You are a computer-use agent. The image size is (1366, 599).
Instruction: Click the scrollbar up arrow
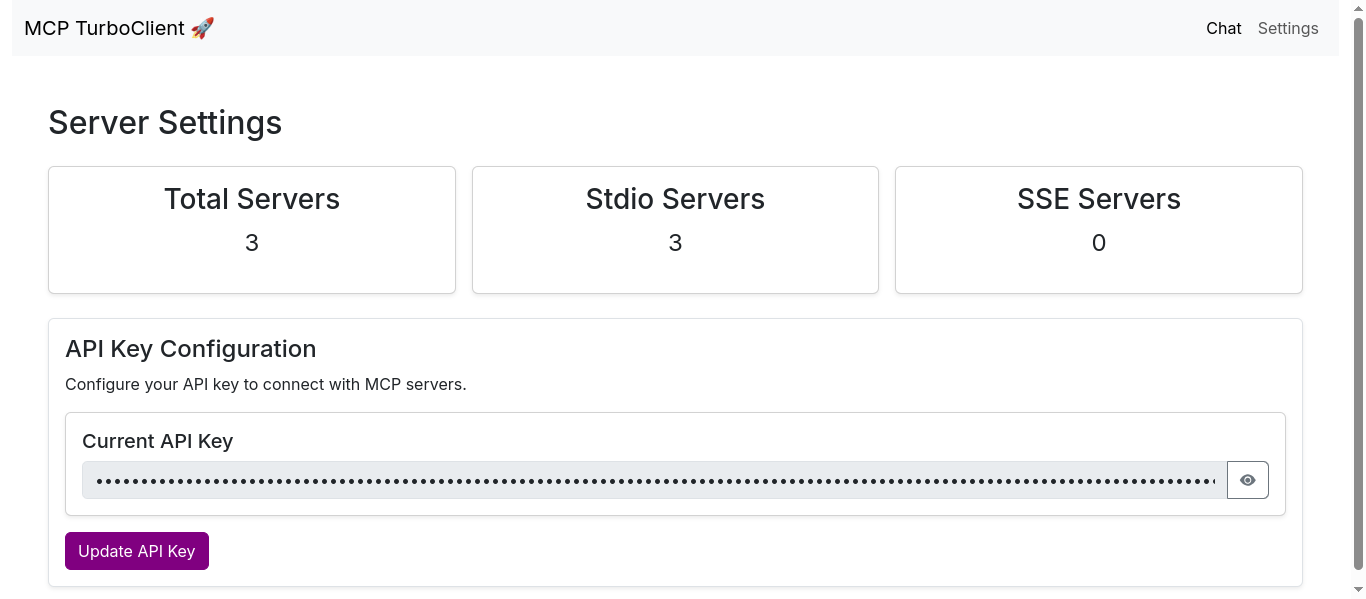[x=1358, y=7]
